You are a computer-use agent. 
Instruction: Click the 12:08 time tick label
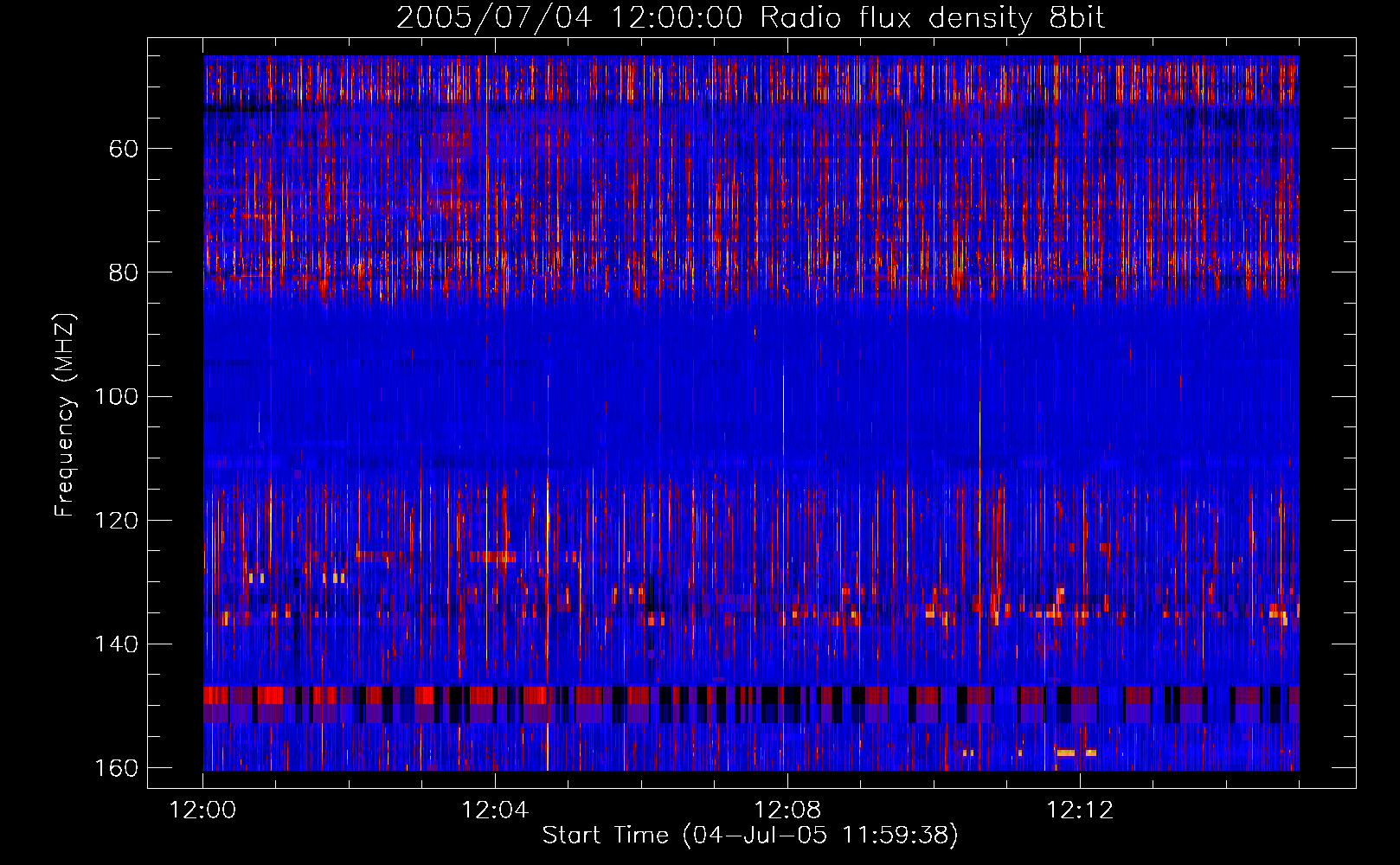[787, 811]
